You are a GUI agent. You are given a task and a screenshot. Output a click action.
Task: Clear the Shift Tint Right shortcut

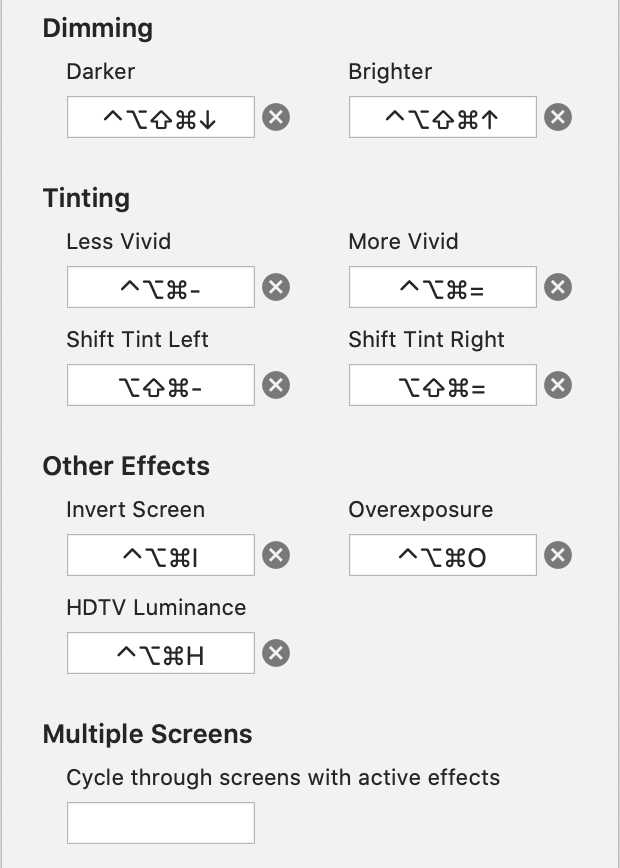tap(558, 385)
